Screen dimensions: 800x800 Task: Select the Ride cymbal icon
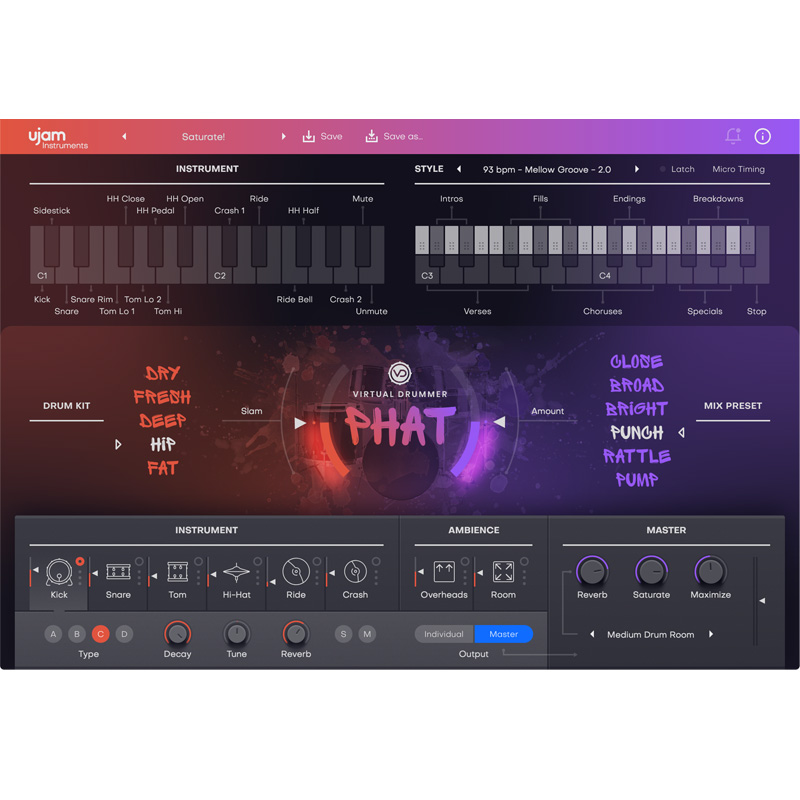point(296,571)
